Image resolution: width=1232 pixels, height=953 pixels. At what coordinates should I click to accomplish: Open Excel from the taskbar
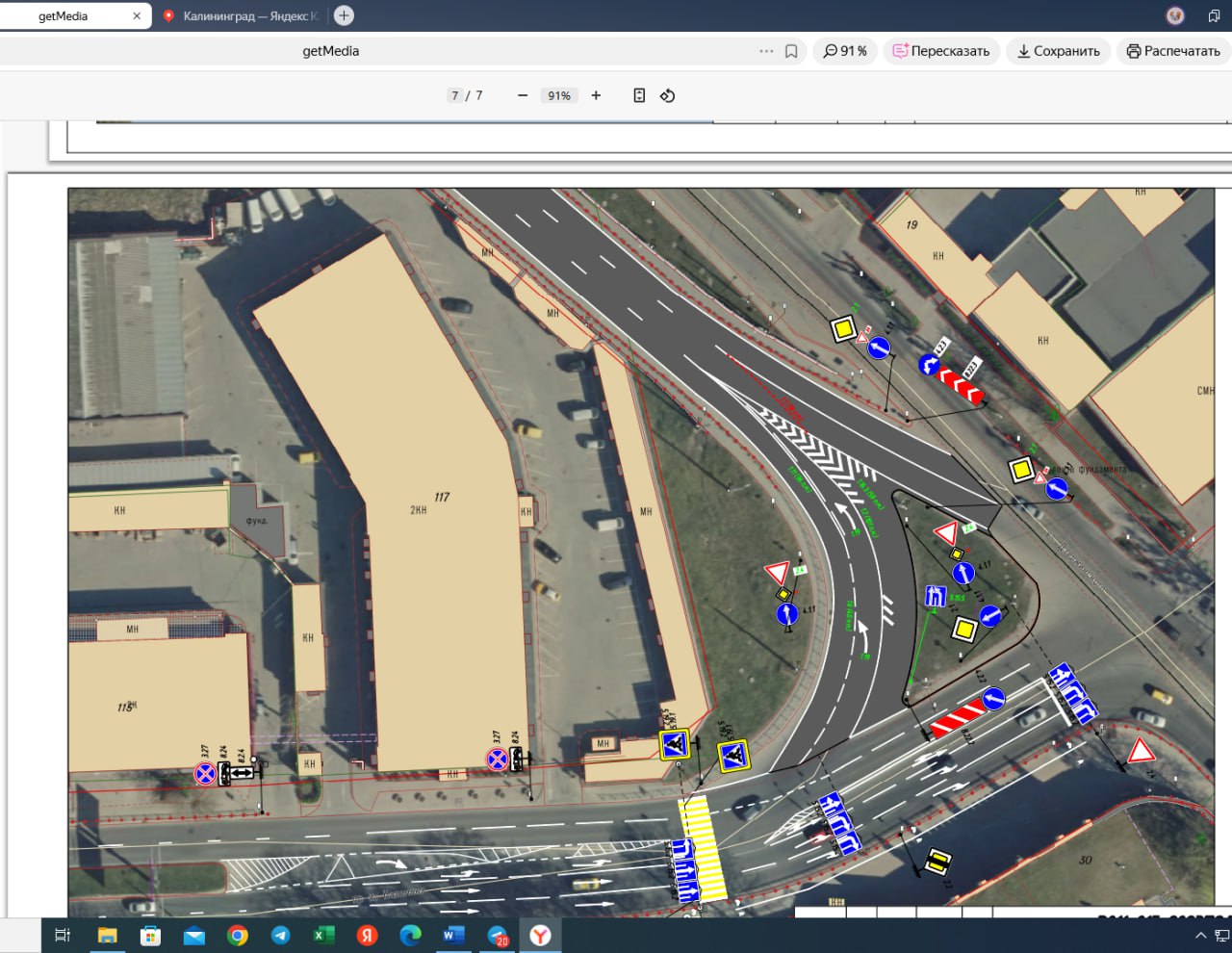pyautogui.click(x=323, y=936)
